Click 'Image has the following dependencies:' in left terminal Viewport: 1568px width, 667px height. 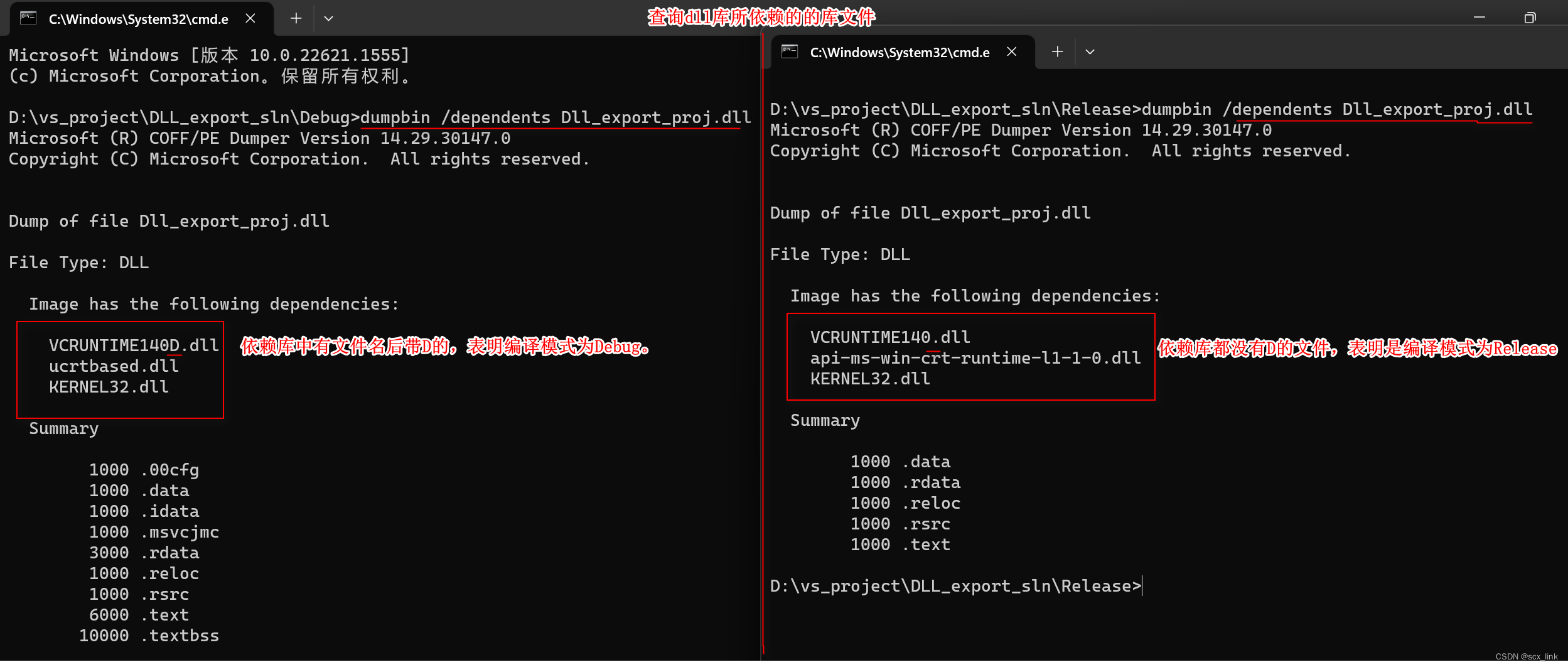(x=214, y=304)
